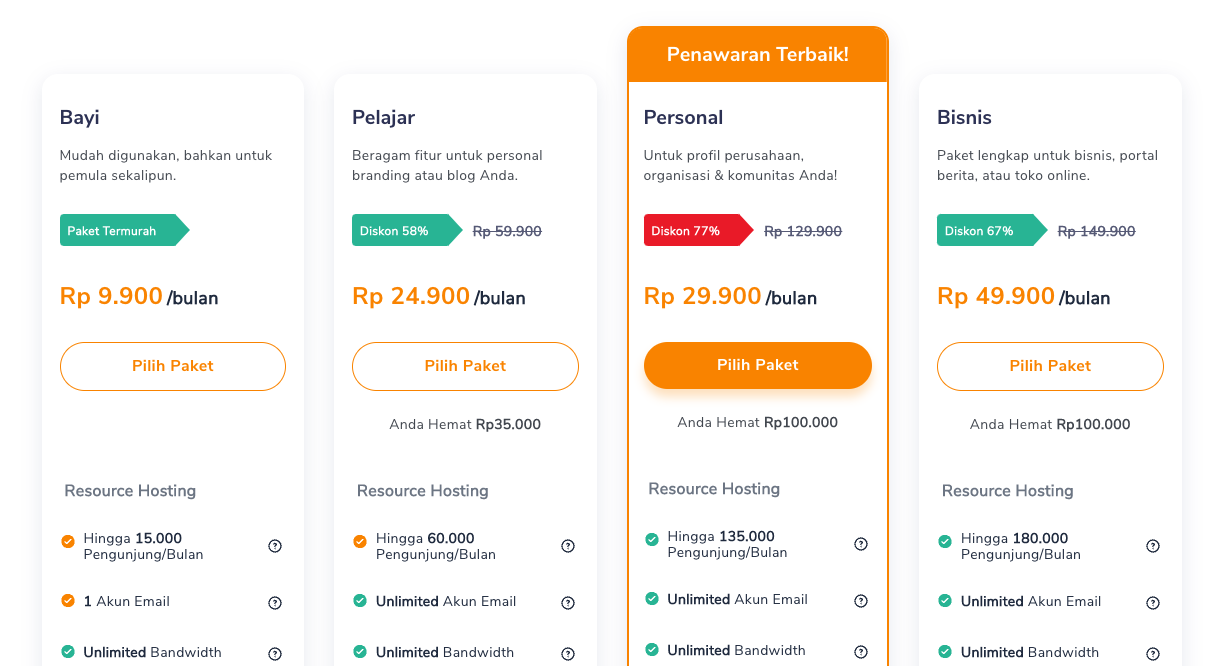
Task: Click help icon for Bayi Unlimited Bandwidth
Action: (x=275, y=654)
